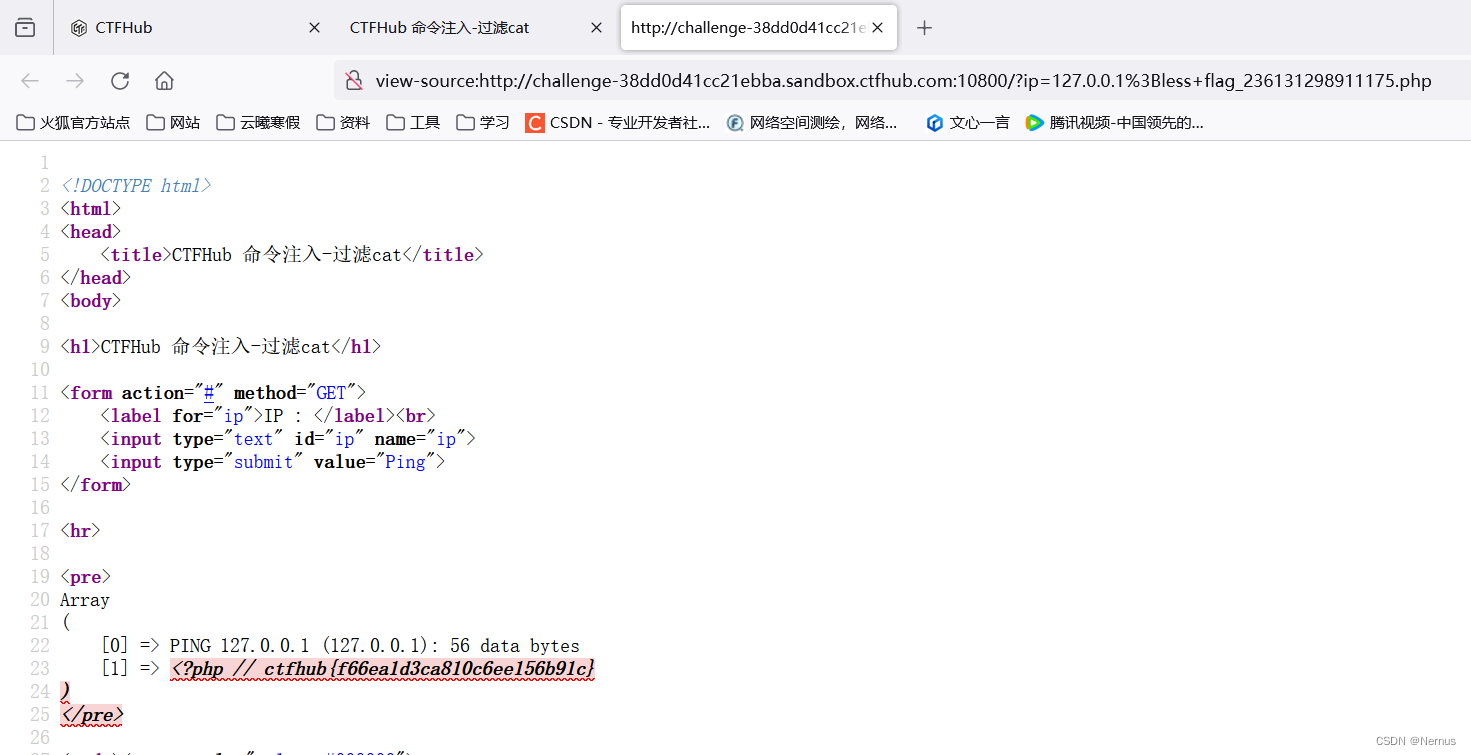This screenshot has width=1471, height=755.
Task: Open 文心一言 bookmark
Action: point(968,123)
